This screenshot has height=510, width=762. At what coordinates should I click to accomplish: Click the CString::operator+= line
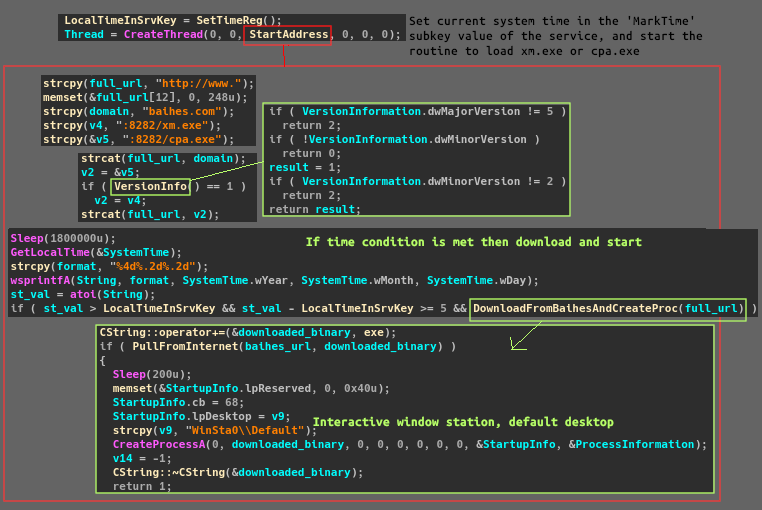click(248, 333)
